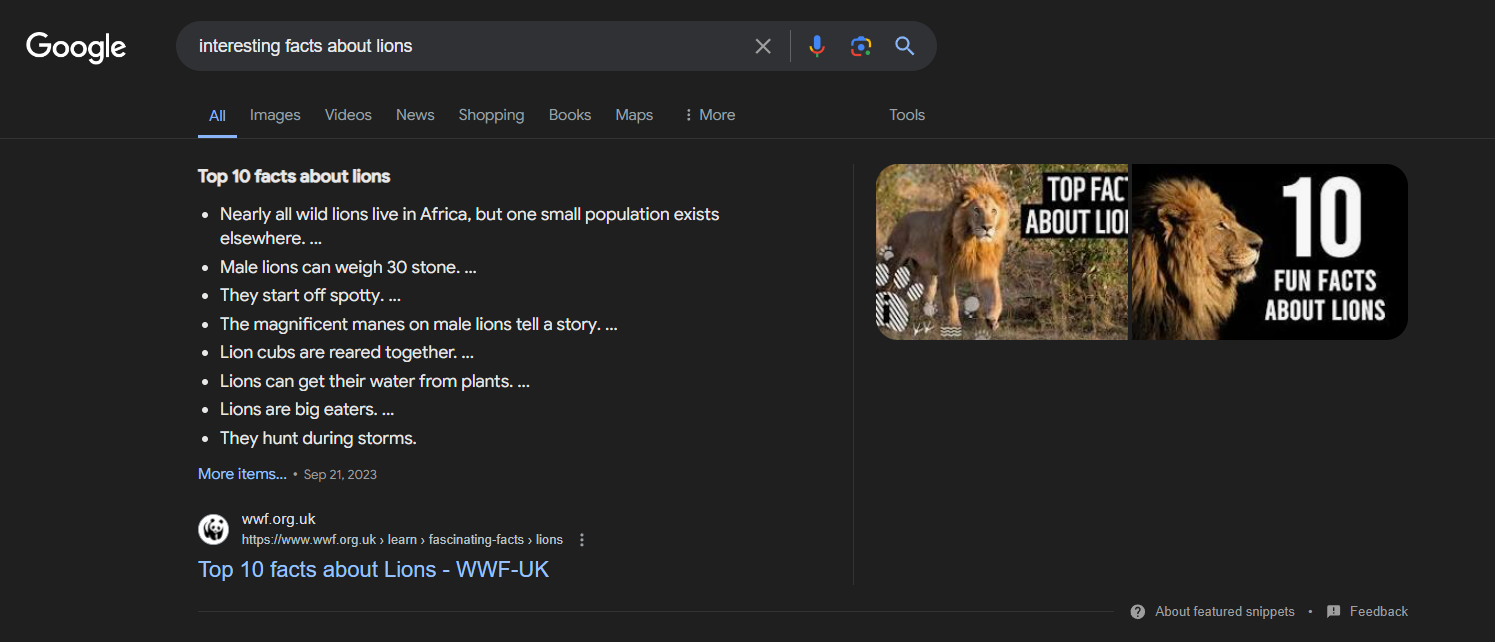Click About featured snippets help icon
This screenshot has height=642, width=1495.
click(x=1138, y=612)
